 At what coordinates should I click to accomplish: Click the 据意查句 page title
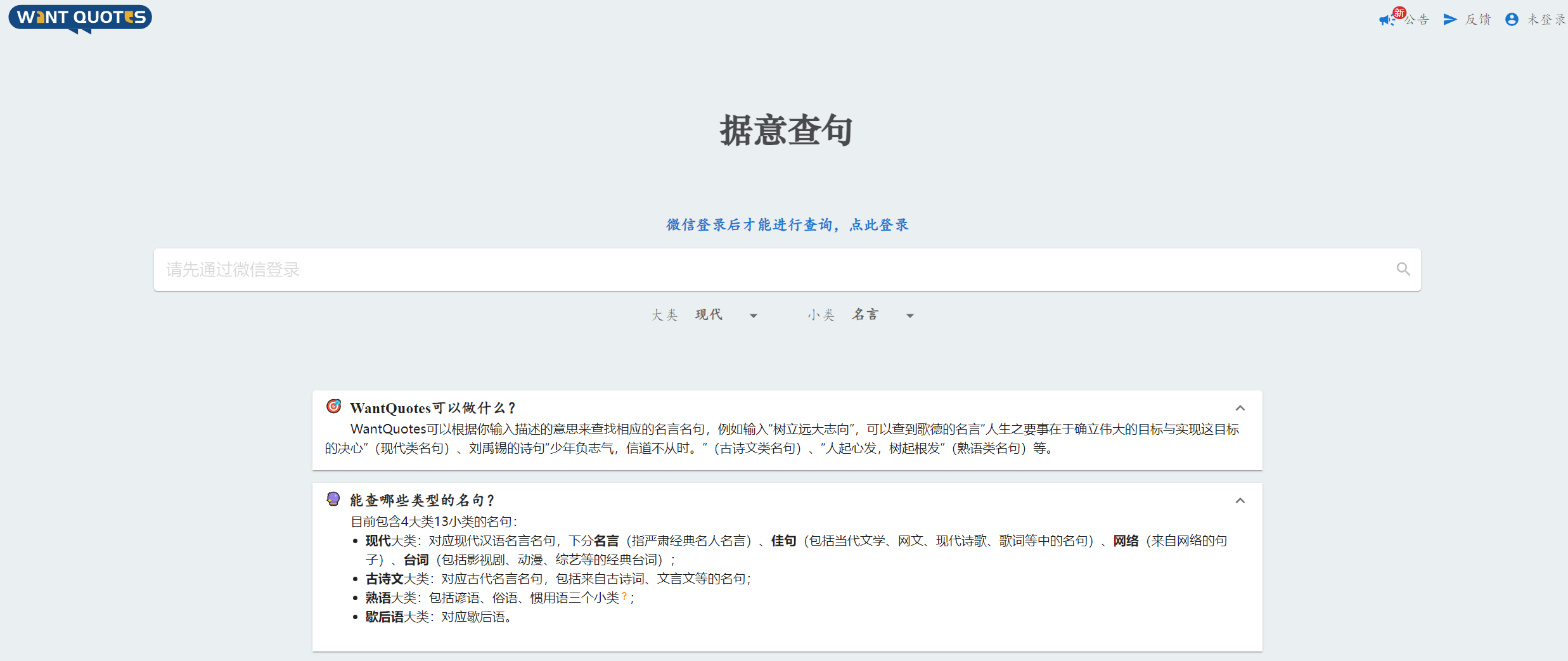pyautogui.click(x=786, y=131)
